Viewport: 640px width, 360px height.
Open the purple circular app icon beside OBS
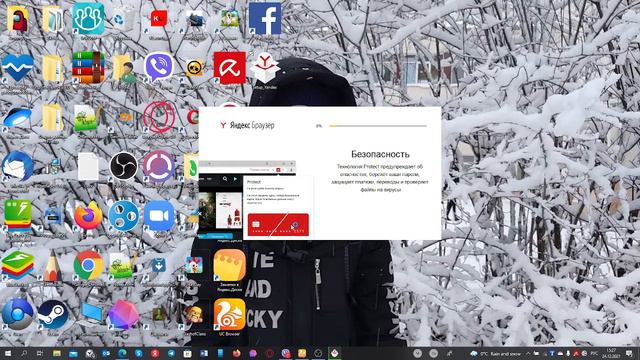tap(159, 166)
